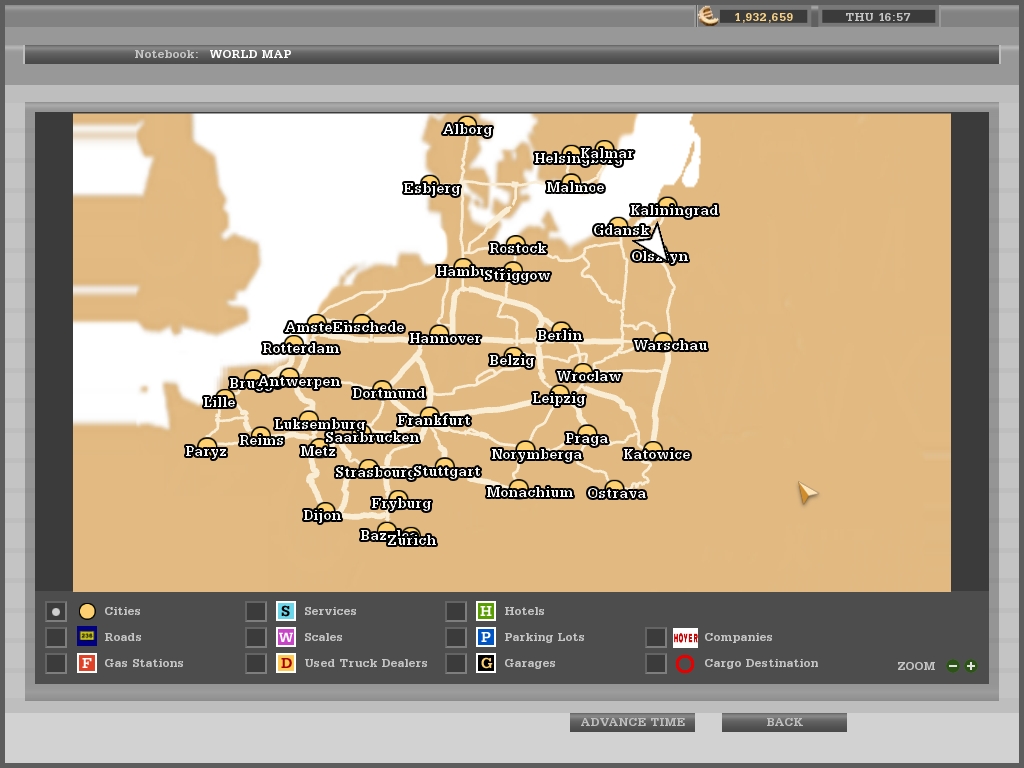Toggle the Companies checkbox
The width and height of the screenshot is (1024, 768).
point(656,637)
